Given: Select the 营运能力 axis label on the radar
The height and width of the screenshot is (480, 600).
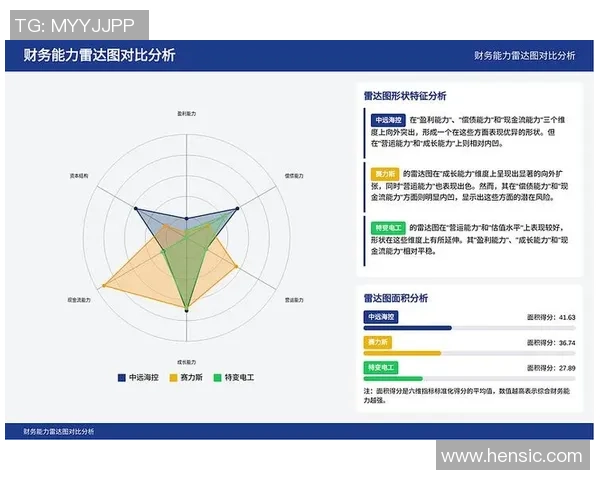Looking at the screenshot, I should pos(294,300).
